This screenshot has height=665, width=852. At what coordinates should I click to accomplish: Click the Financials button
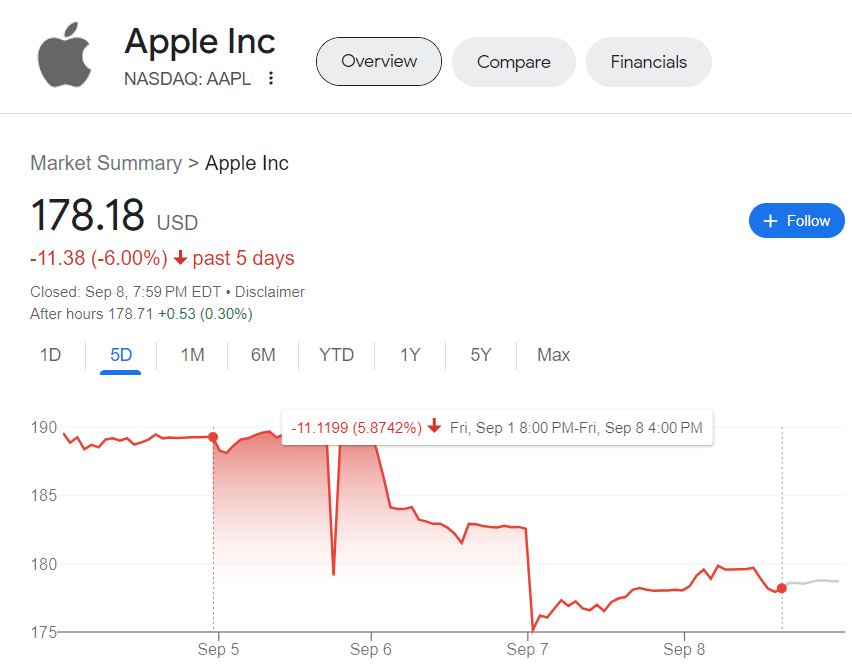pos(648,61)
